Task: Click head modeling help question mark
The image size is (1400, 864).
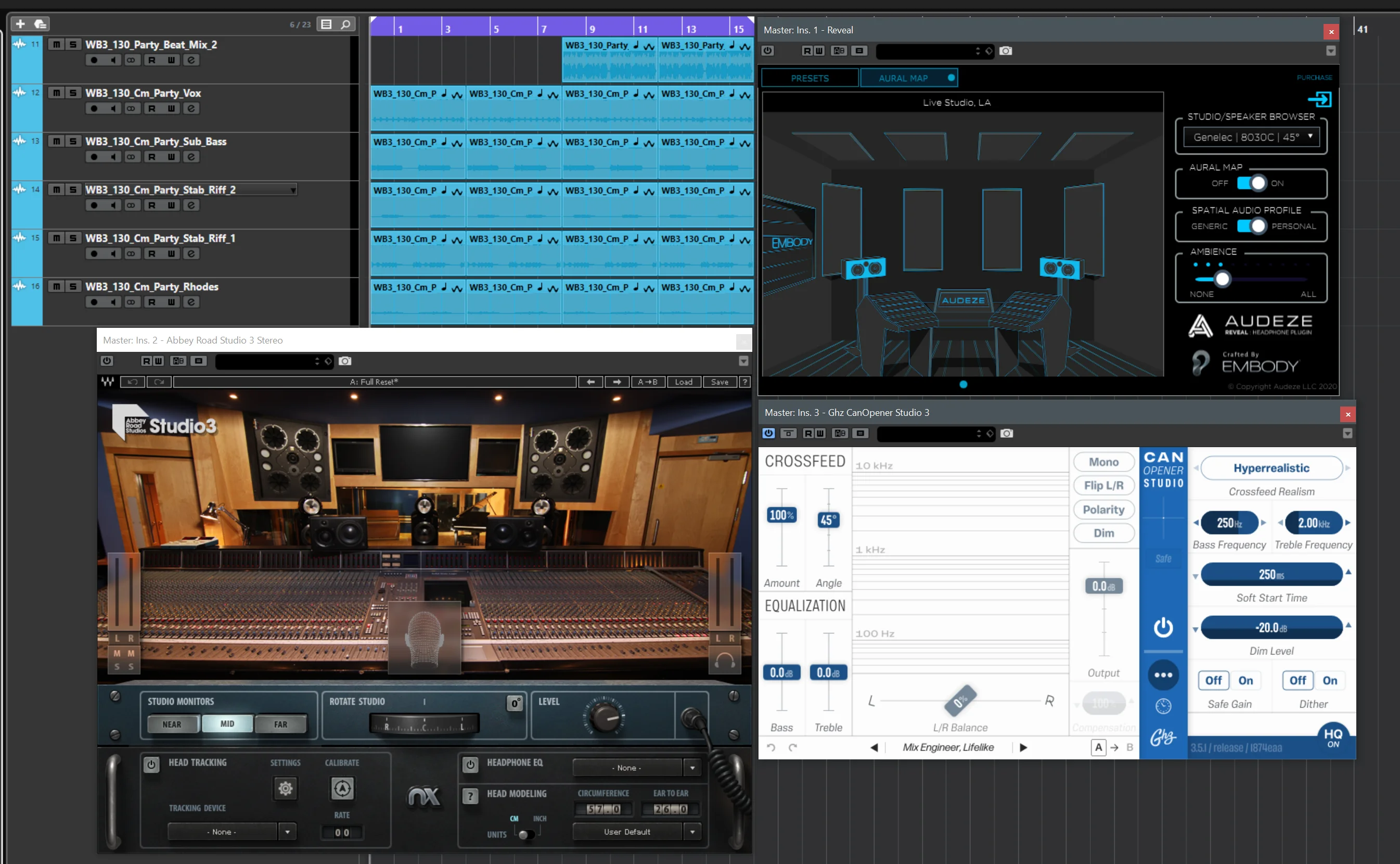Action: click(470, 796)
